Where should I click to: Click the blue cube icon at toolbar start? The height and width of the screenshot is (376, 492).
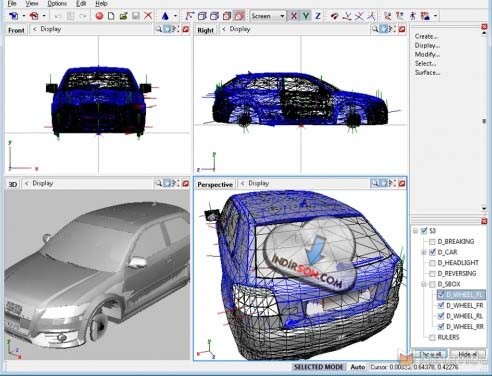pos(14,16)
